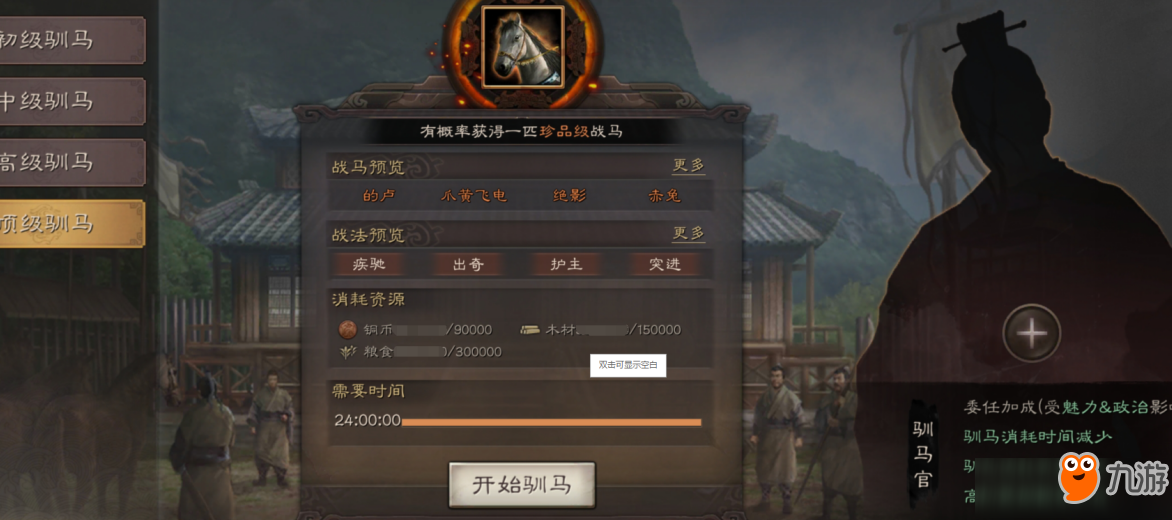Select the 突进 tactic button

[664, 264]
